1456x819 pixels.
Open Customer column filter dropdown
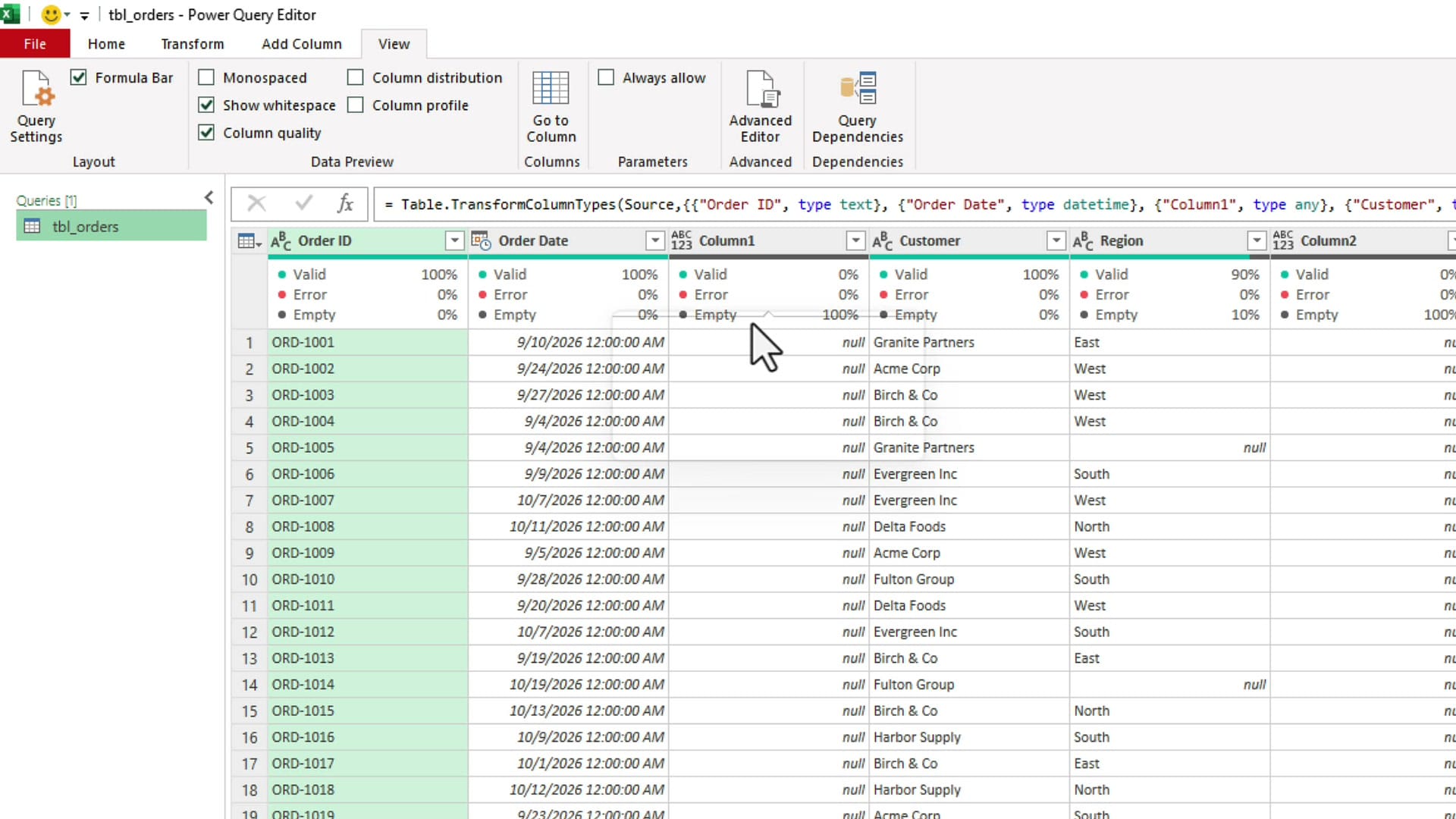(x=1056, y=241)
